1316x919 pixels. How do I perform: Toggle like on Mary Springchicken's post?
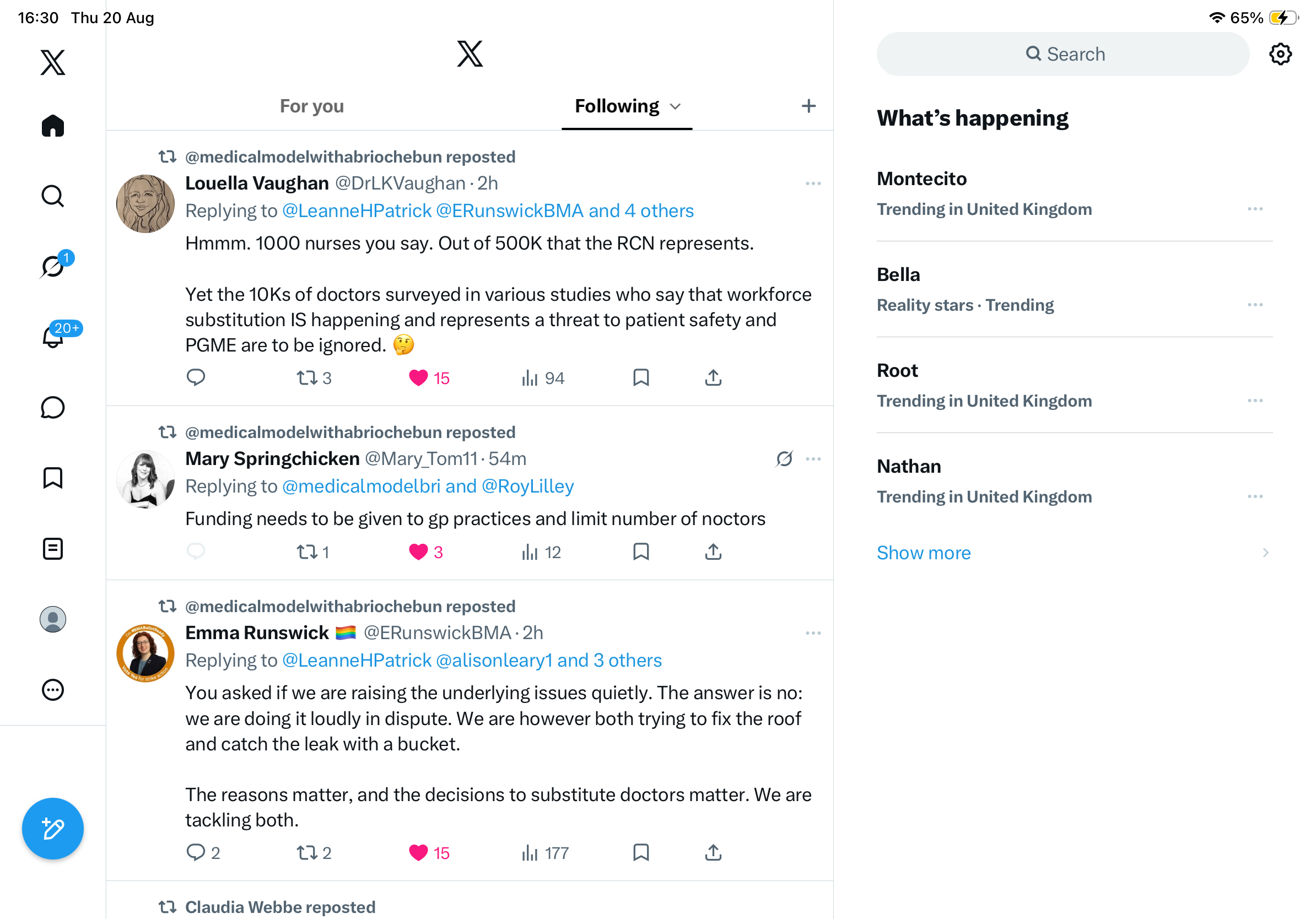tap(418, 552)
